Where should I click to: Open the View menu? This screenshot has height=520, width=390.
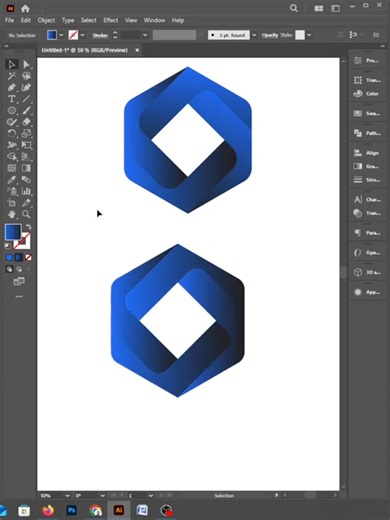pos(131,20)
